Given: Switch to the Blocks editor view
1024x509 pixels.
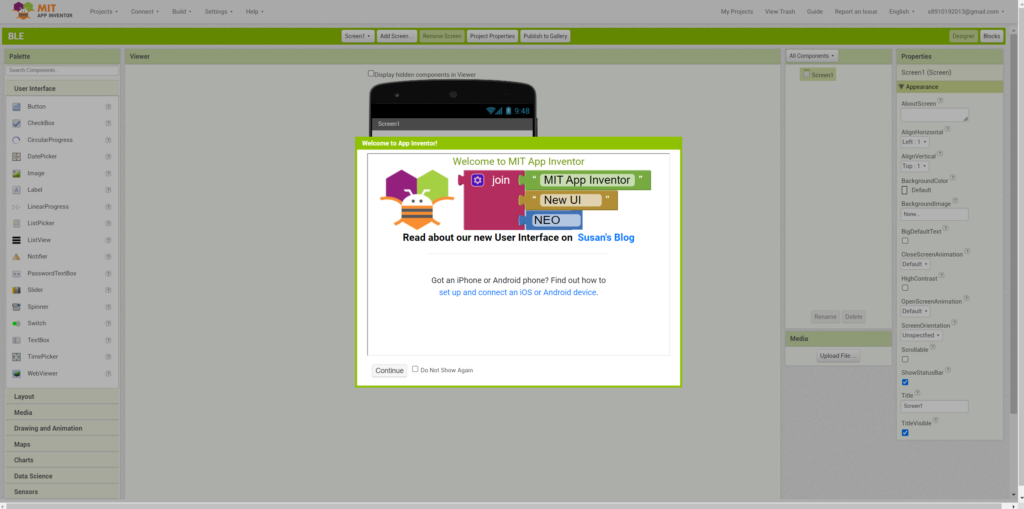Looking at the screenshot, I should tap(991, 36).
